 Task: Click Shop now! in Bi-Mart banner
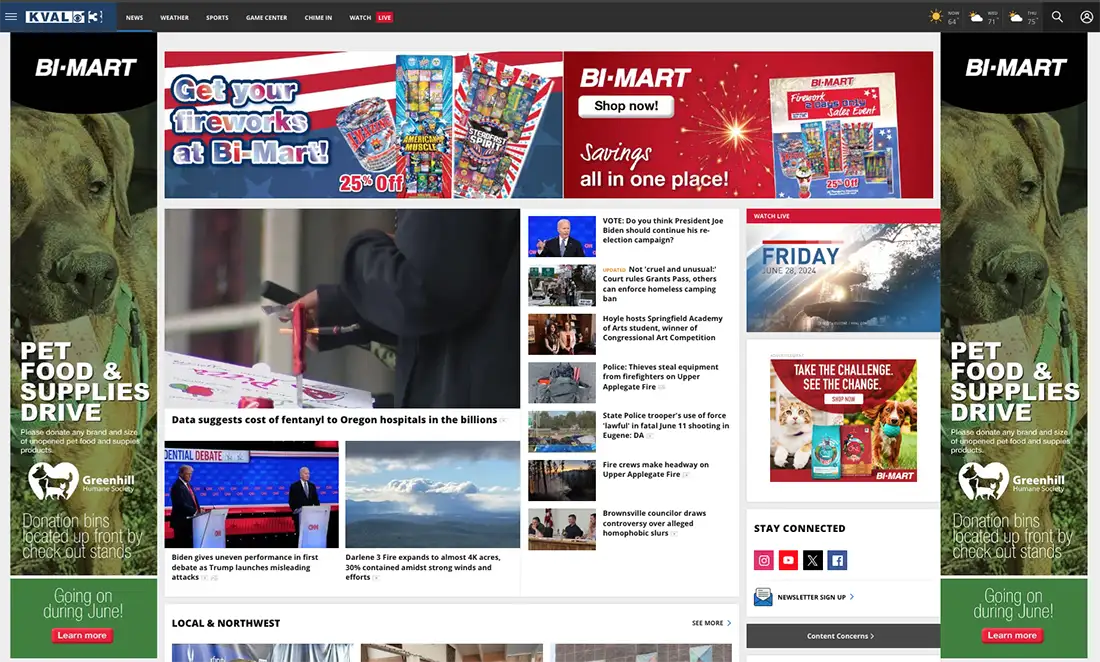click(626, 106)
